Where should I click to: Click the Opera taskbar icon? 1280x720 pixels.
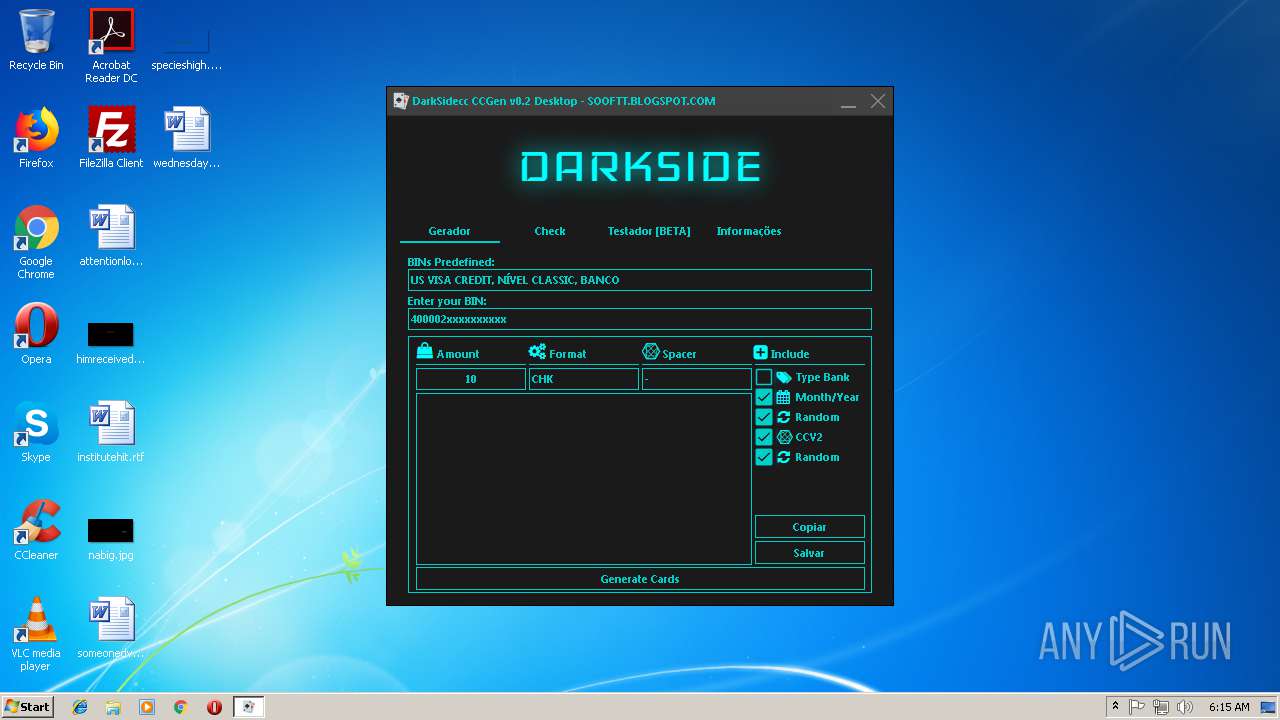point(214,707)
